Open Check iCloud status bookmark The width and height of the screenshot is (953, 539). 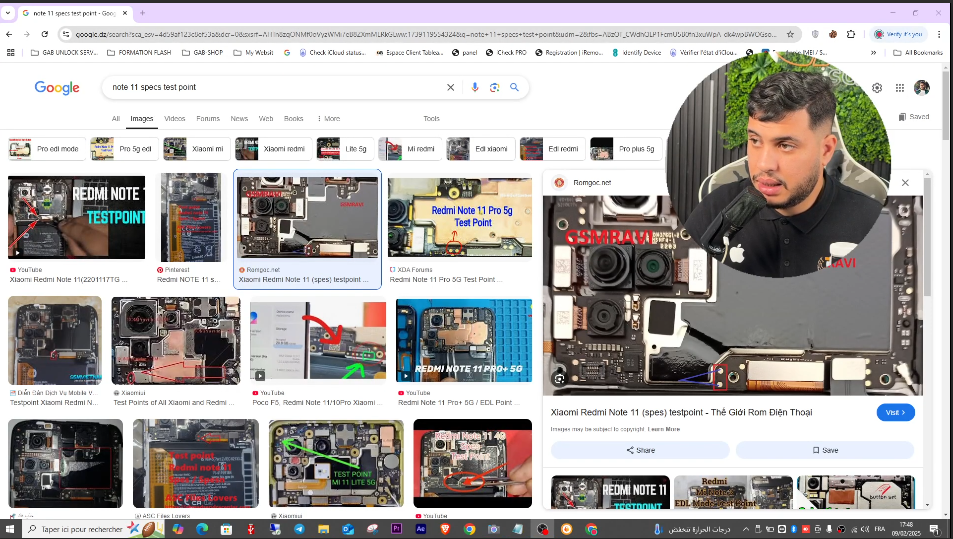[332, 53]
